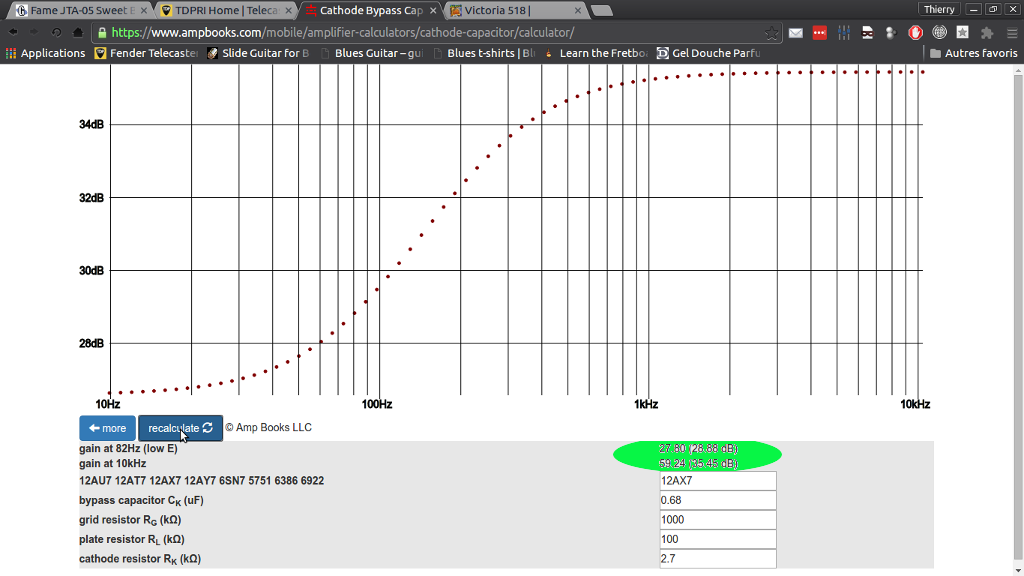Open the Slide Guitar for B bookmark
Image resolution: width=1024 pixels, height=576 pixels.
258,53
